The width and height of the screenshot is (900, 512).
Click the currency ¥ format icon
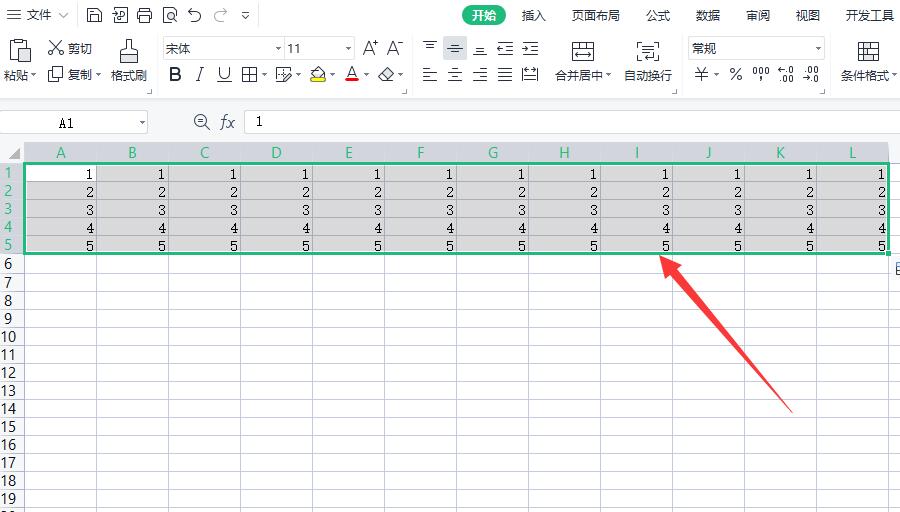point(701,74)
